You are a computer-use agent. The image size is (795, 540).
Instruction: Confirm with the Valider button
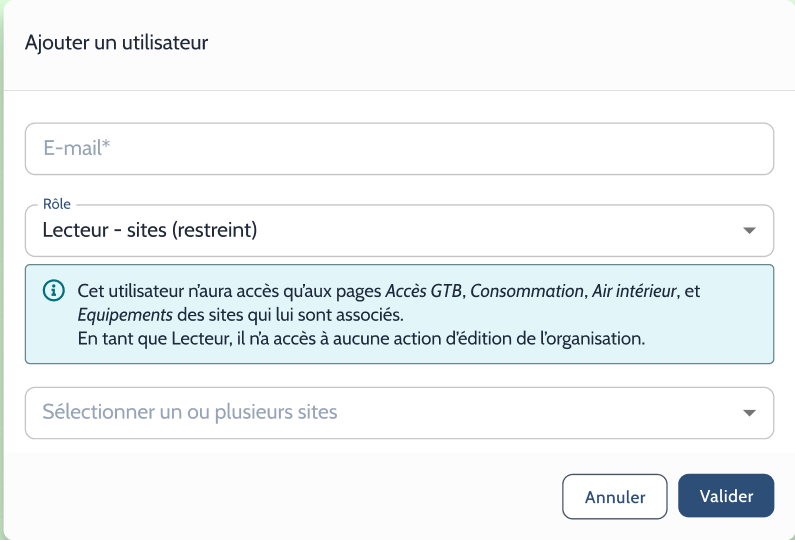(726, 495)
